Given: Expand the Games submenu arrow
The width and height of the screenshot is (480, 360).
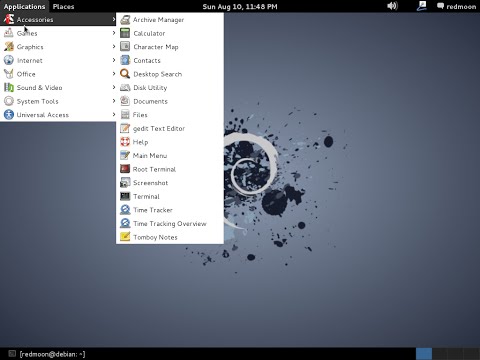Looking at the screenshot, I should click(x=114, y=33).
